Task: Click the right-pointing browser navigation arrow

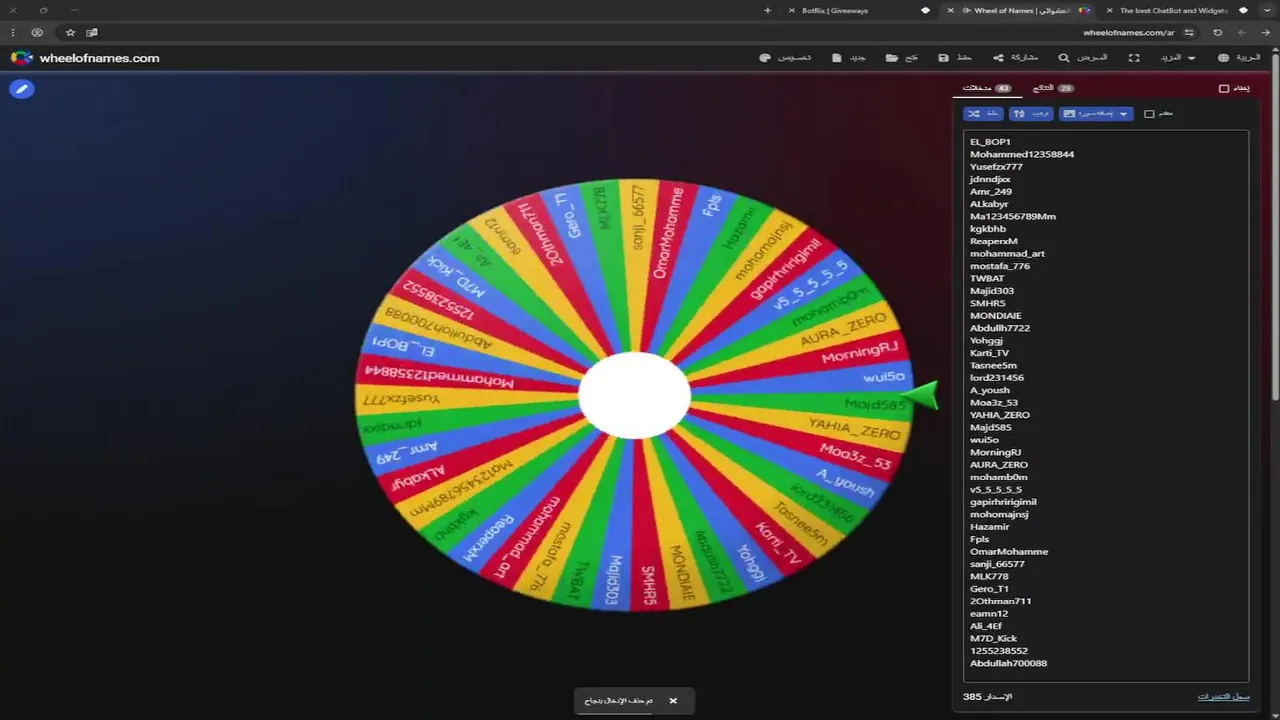Action: (1264, 32)
